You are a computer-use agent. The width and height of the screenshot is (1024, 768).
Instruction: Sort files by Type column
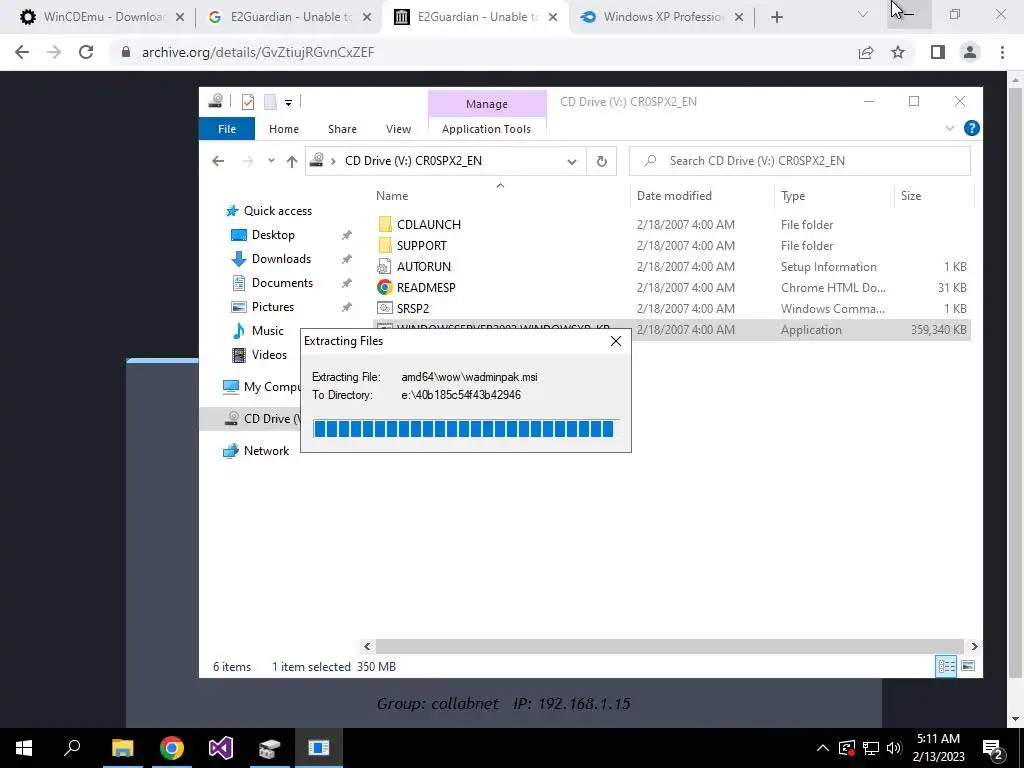(x=793, y=195)
